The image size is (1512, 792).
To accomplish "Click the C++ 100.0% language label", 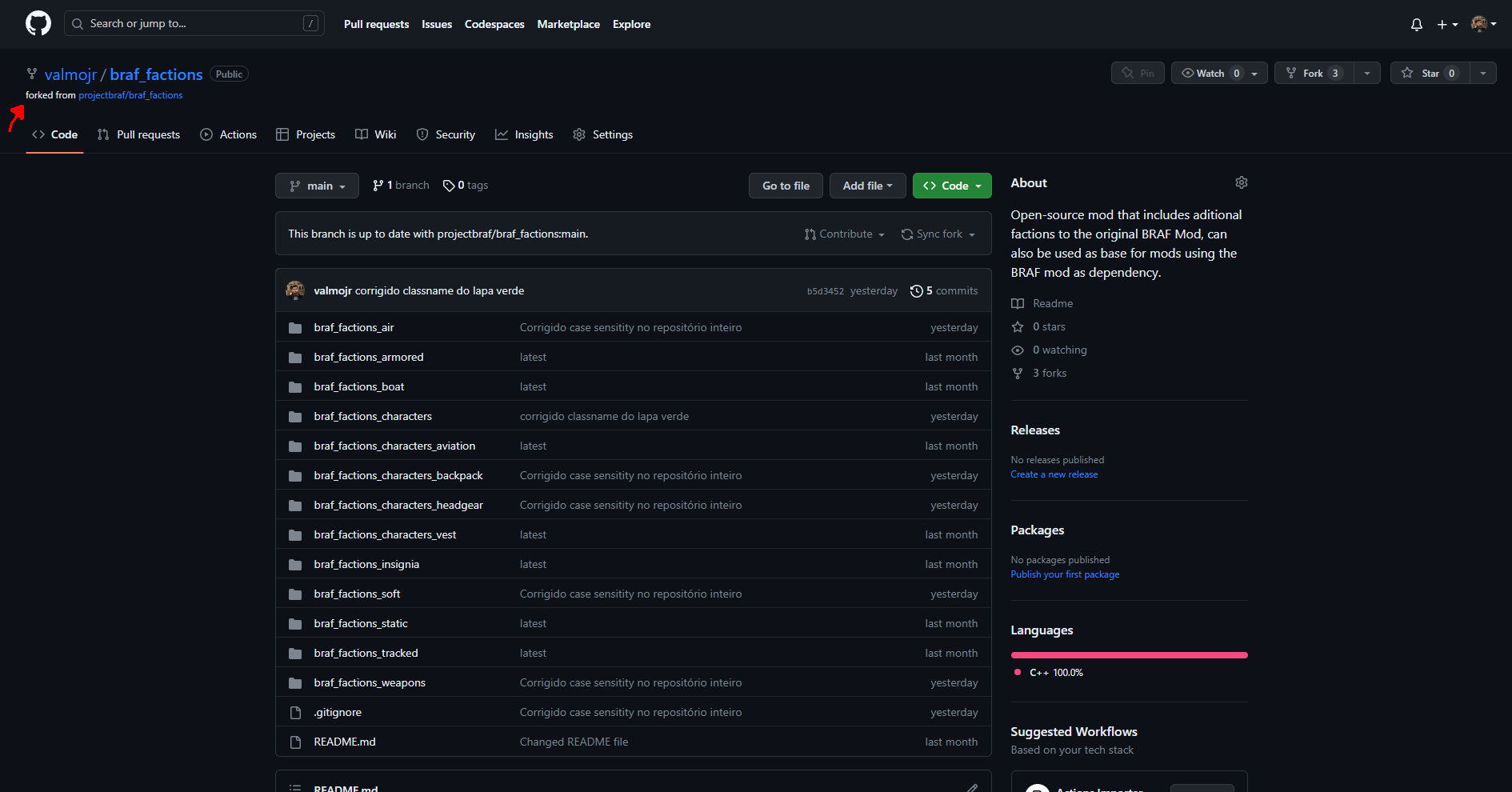I will click(1056, 673).
